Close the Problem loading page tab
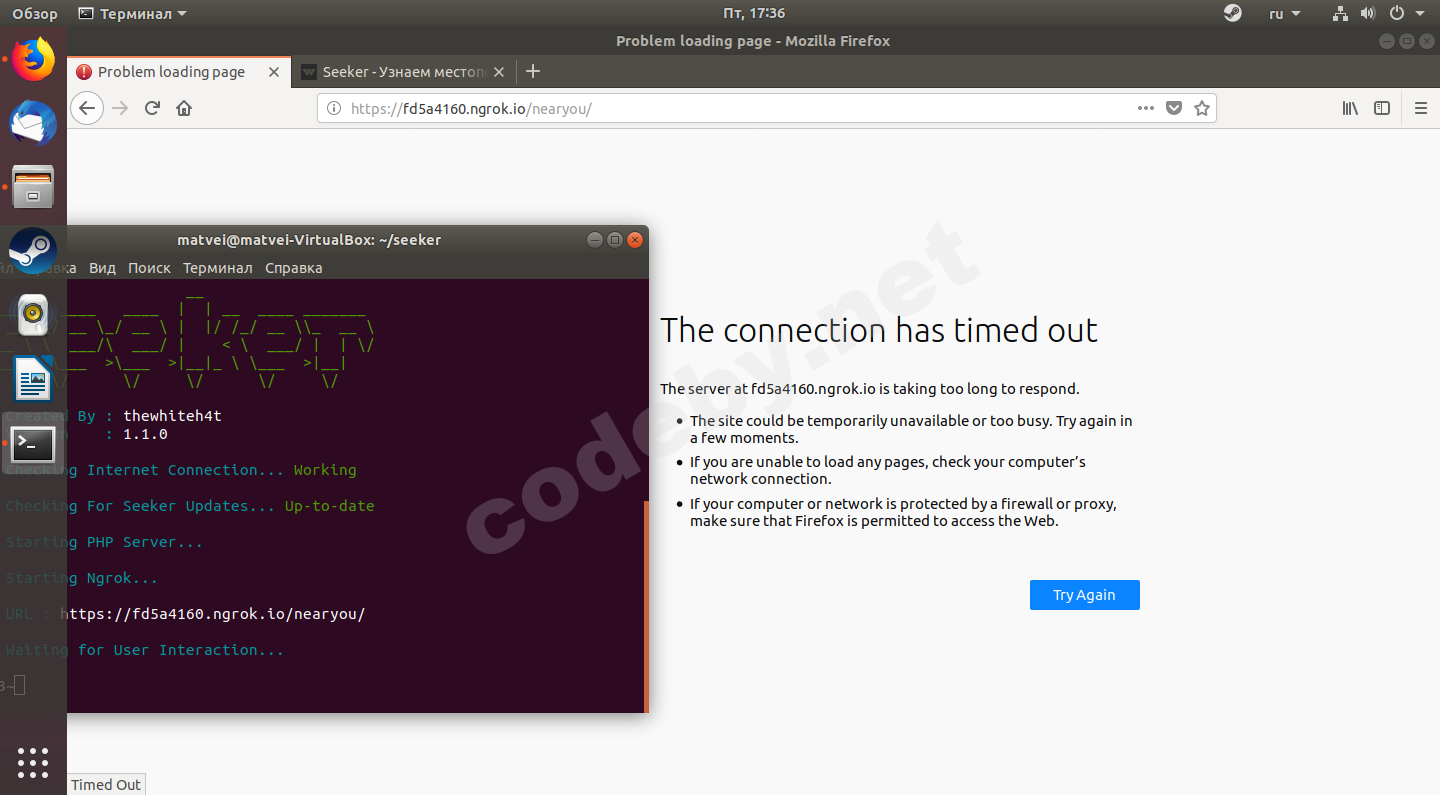 click(274, 72)
